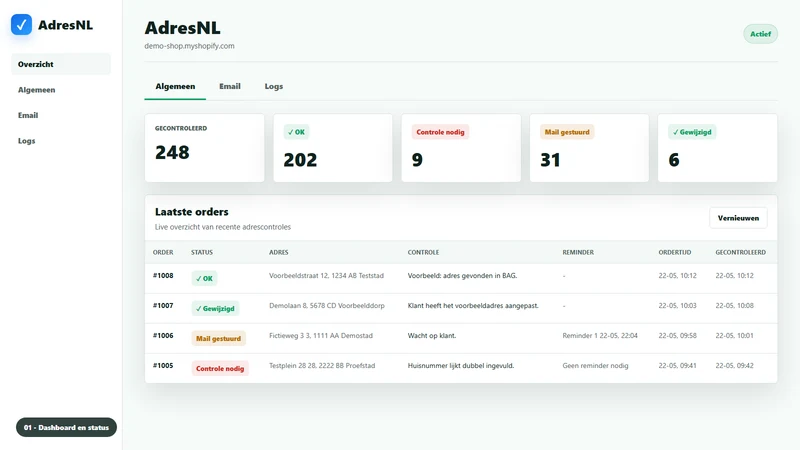Click the Controle nodig badge of order #1005
This screenshot has width=800, height=450.
(220, 368)
